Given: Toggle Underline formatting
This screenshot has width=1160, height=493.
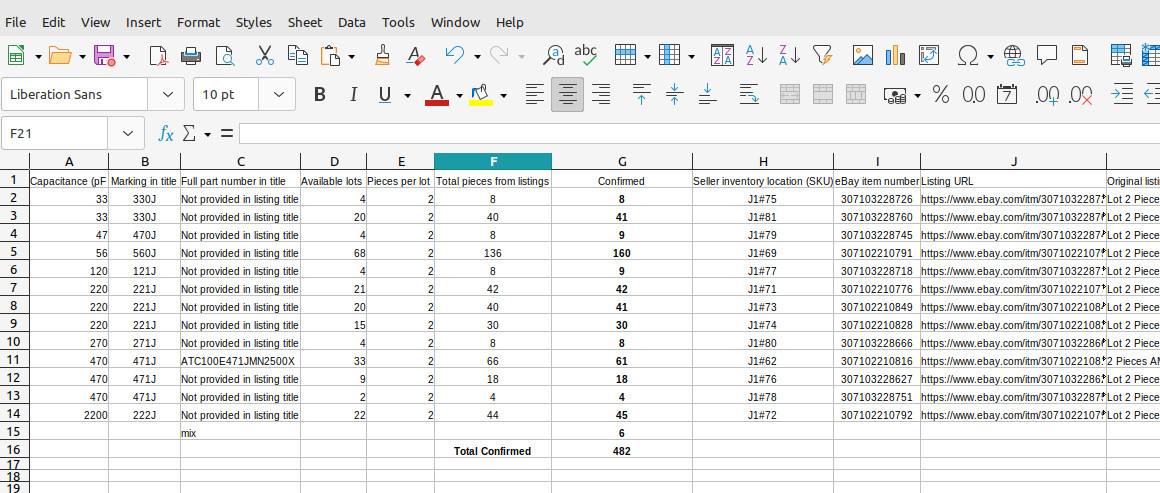Looking at the screenshot, I should (385, 95).
